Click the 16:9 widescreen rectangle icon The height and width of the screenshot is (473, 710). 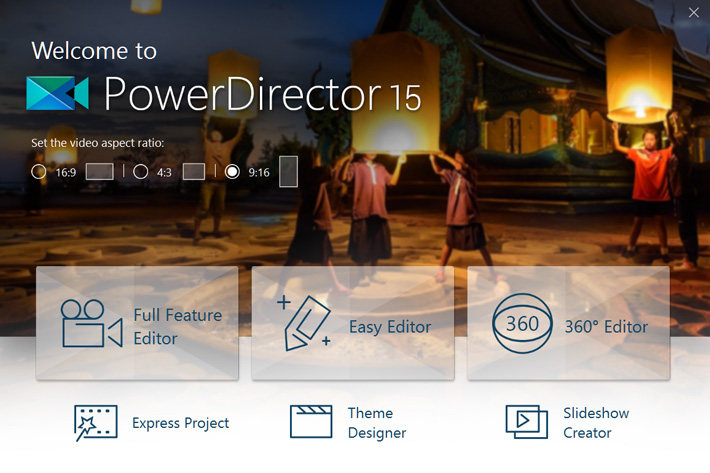pyautogui.click(x=100, y=172)
